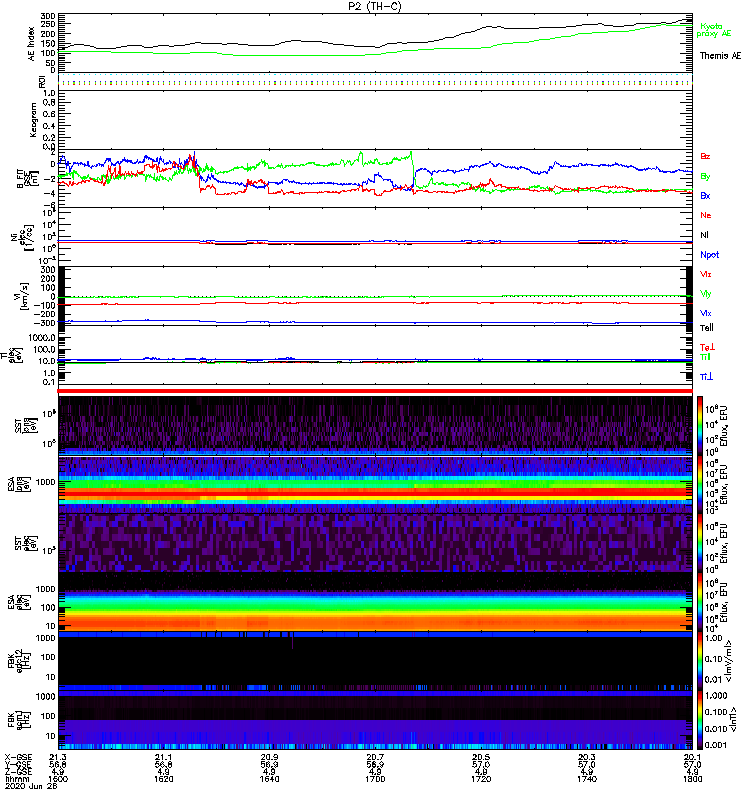Click the time tick label "1640"
This screenshot has height=800, width=750.
point(269,779)
